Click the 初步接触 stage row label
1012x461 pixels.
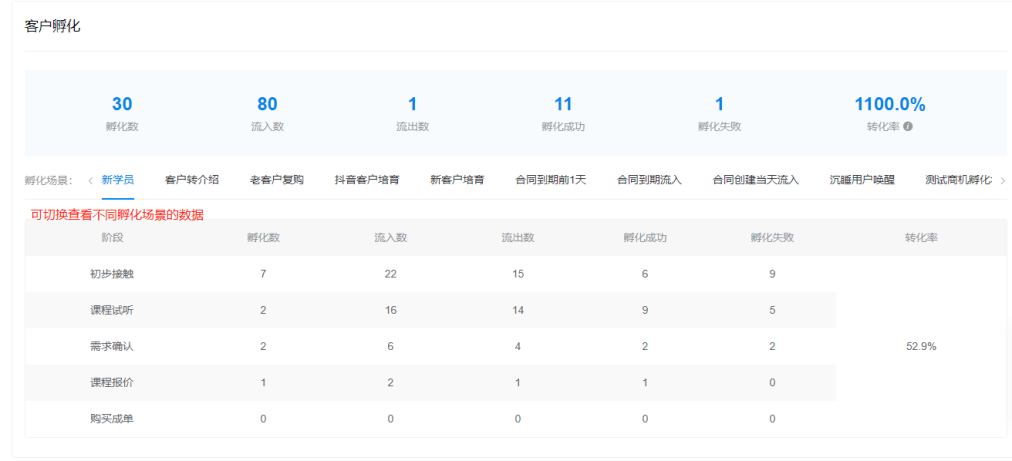(x=112, y=274)
